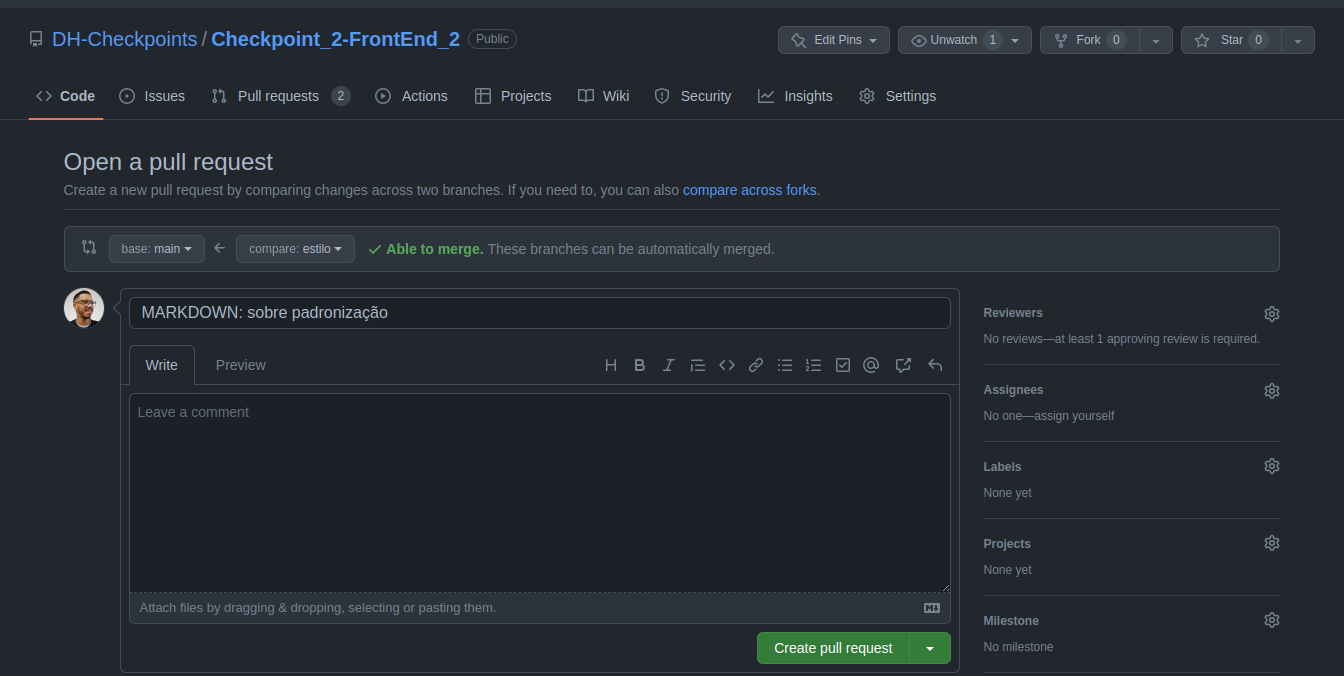Click the repository book icon

(x=36, y=40)
